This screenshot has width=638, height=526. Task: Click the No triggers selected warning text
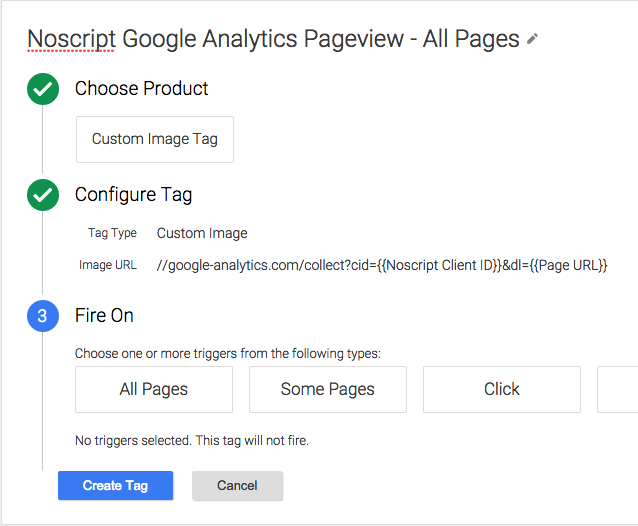[x=192, y=441]
